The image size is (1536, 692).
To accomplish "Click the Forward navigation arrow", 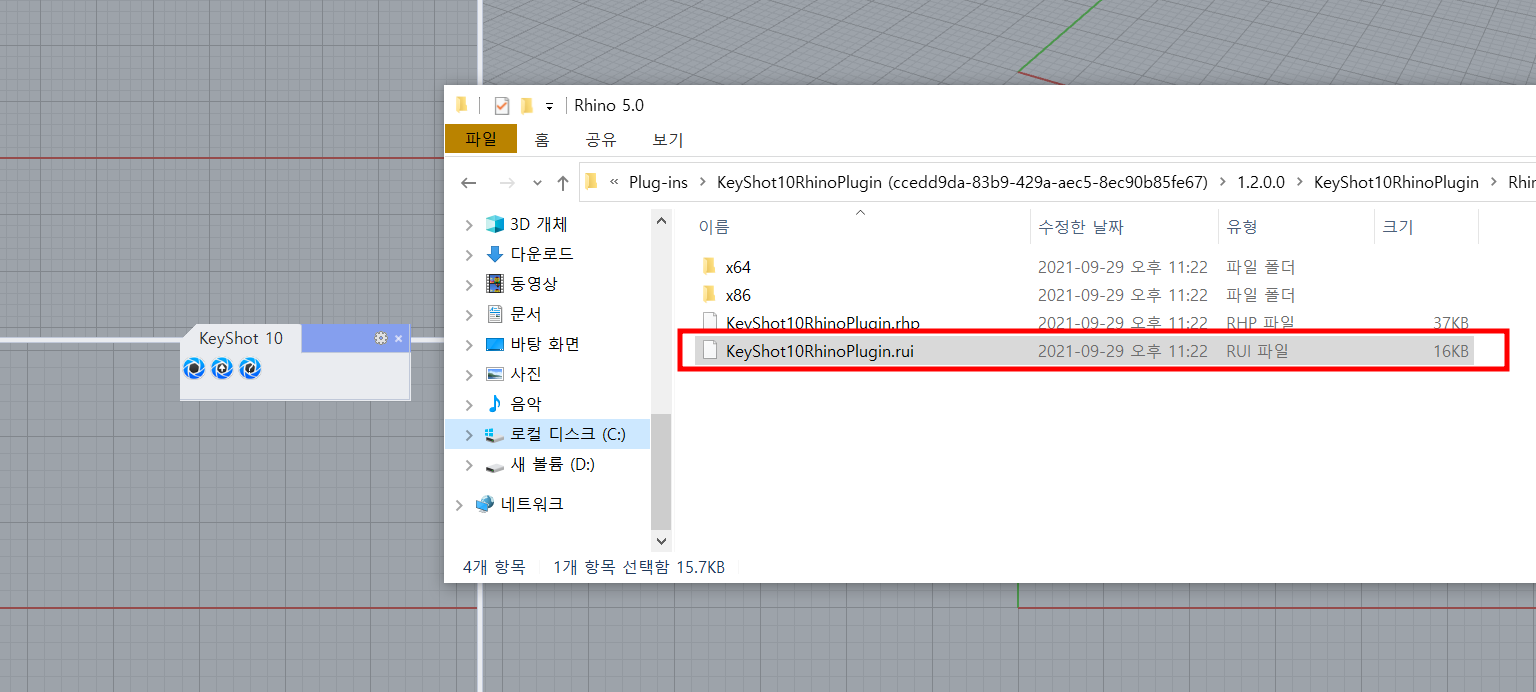I will tap(507, 182).
